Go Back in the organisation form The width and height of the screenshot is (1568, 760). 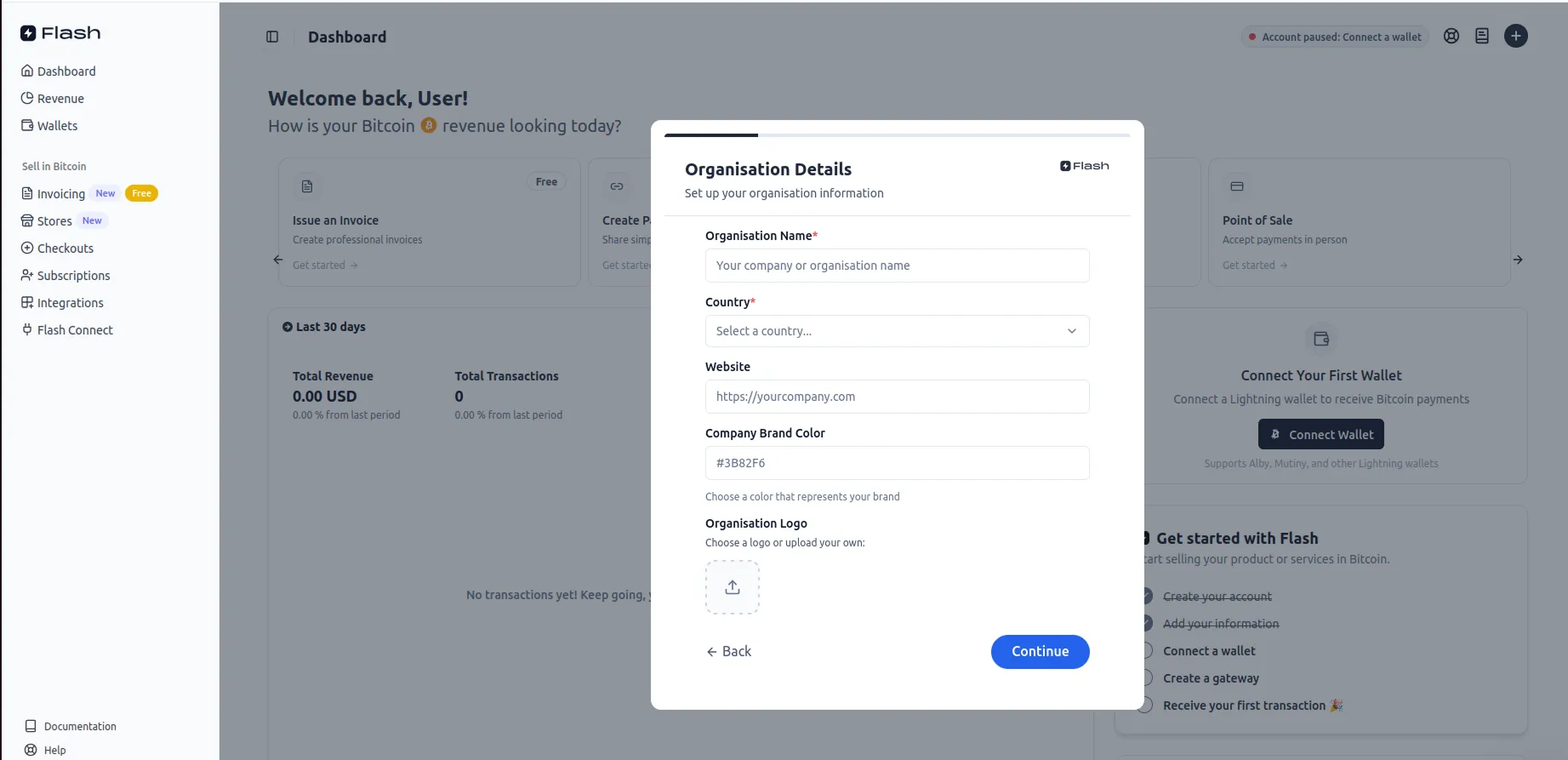point(729,652)
